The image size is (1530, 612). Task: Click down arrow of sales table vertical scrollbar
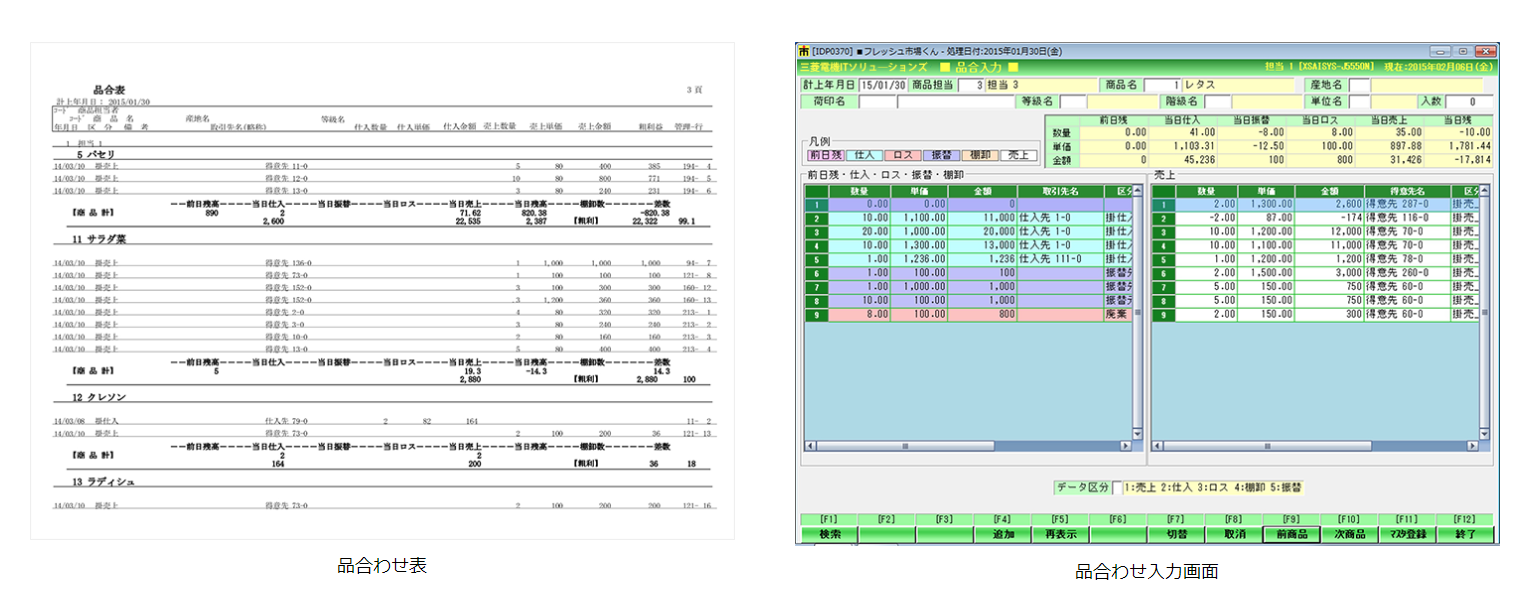(x=1485, y=433)
